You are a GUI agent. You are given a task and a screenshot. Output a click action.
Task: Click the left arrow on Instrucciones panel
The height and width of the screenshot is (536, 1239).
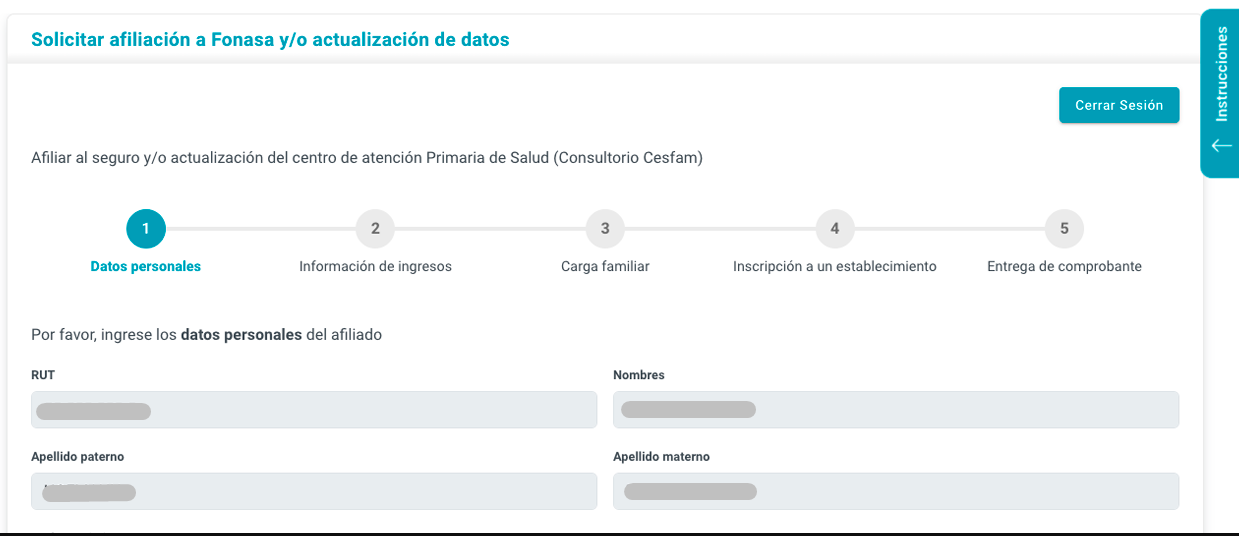(1221, 146)
